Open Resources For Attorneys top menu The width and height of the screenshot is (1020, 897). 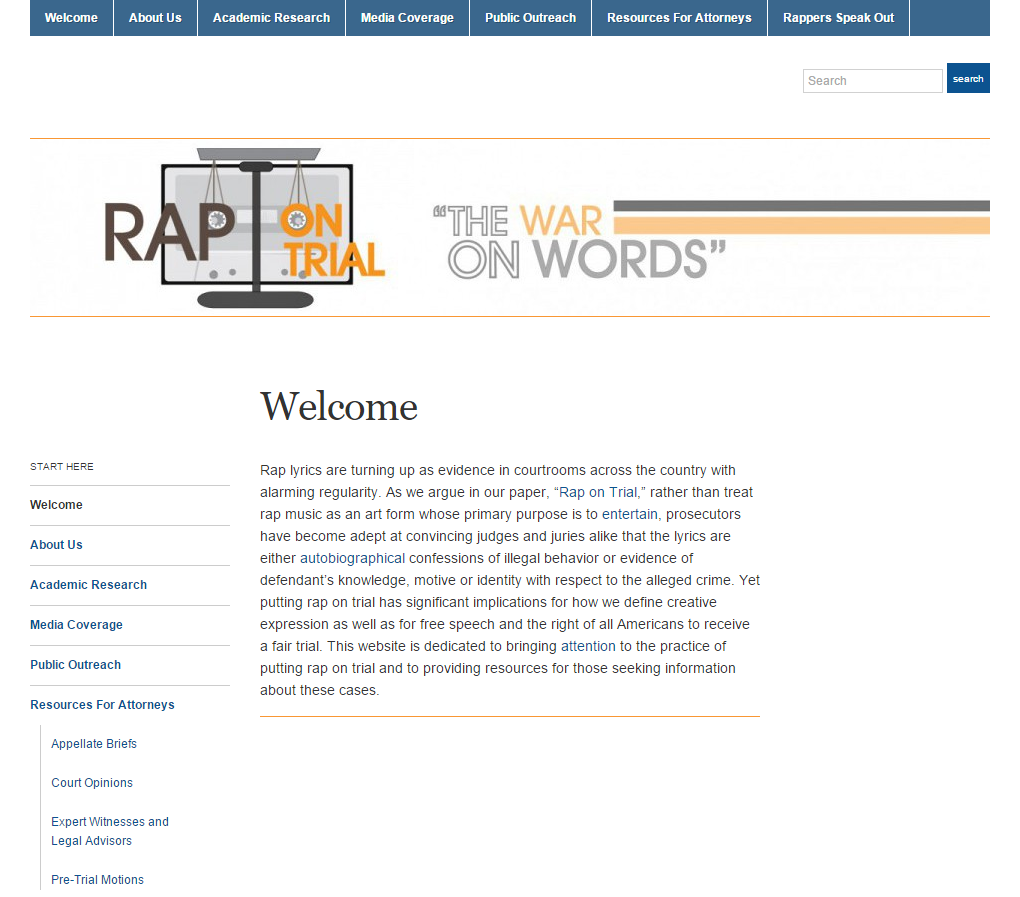(679, 18)
